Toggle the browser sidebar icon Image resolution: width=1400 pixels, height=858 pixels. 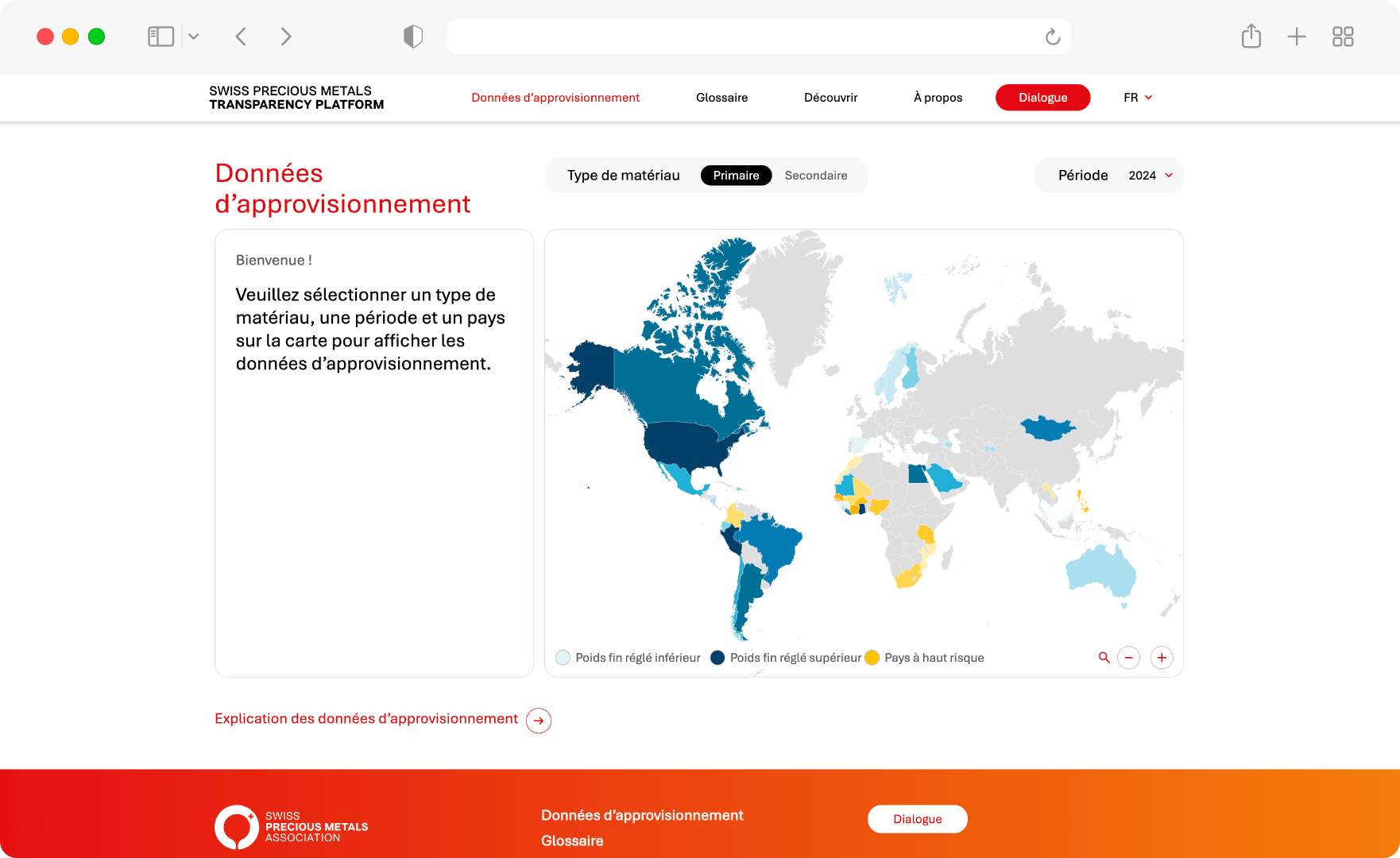tap(160, 37)
